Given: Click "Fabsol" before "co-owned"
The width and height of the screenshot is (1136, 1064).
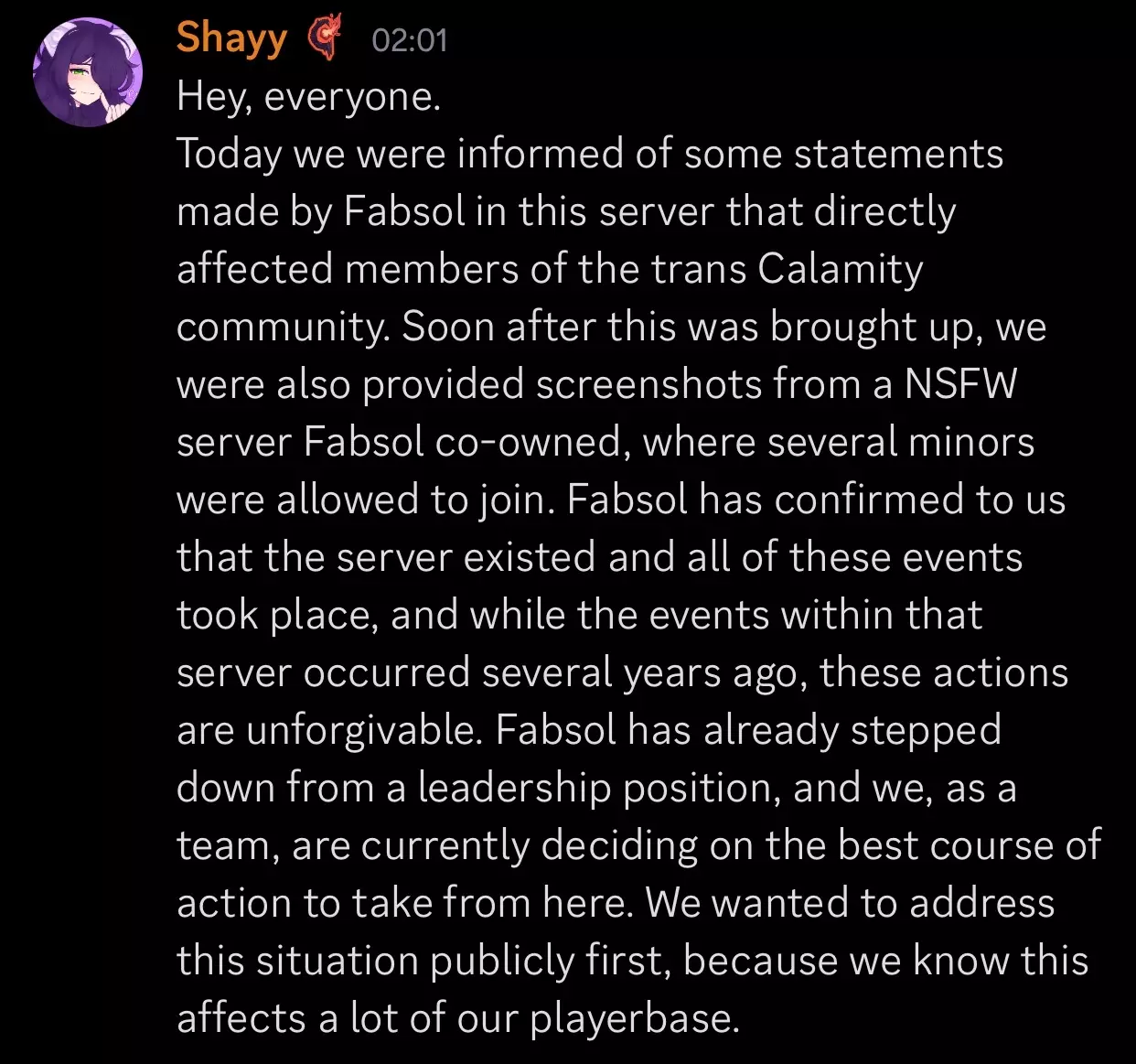Looking at the screenshot, I should pyautogui.click(x=364, y=442).
